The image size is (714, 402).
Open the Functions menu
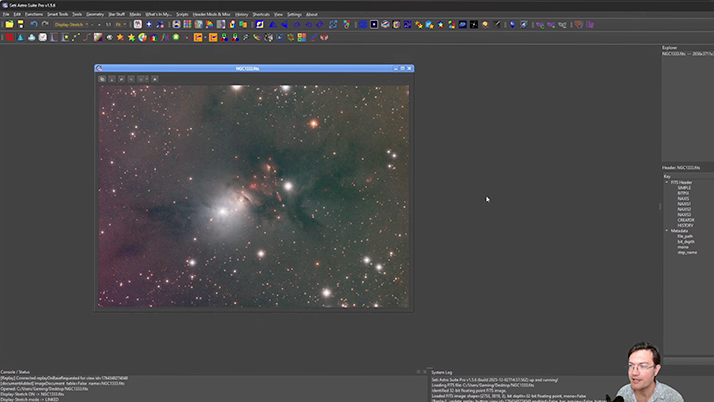click(34, 14)
